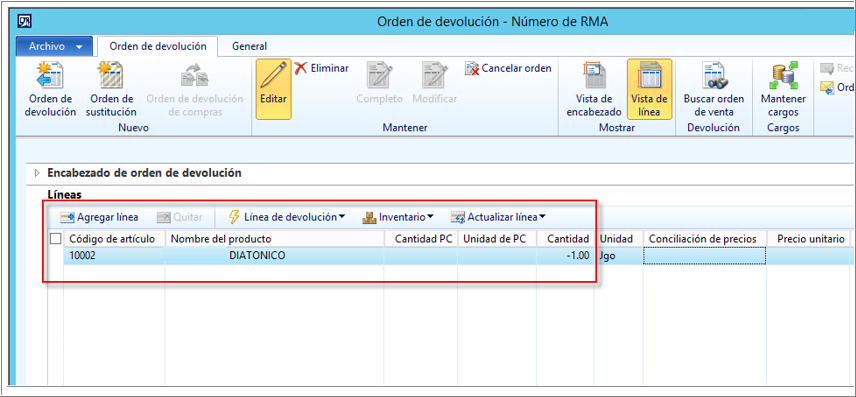Toggle the select-all checkbox in grid header
856x397 pixels.
pos(56,239)
